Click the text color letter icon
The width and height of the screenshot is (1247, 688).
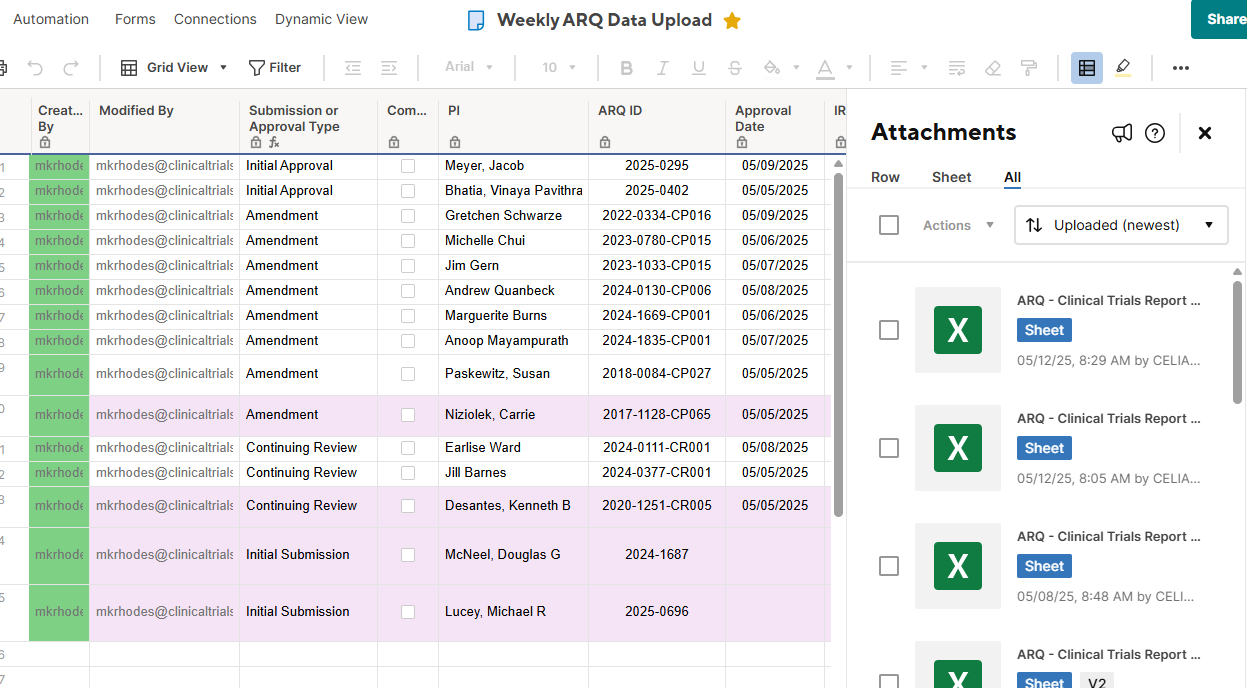point(825,68)
